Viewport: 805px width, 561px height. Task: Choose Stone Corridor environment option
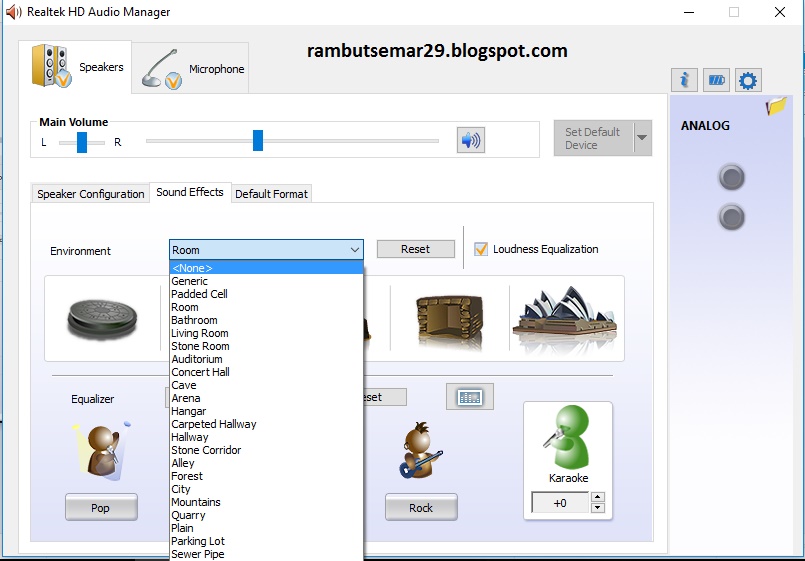pyautogui.click(x=266, y=450)
